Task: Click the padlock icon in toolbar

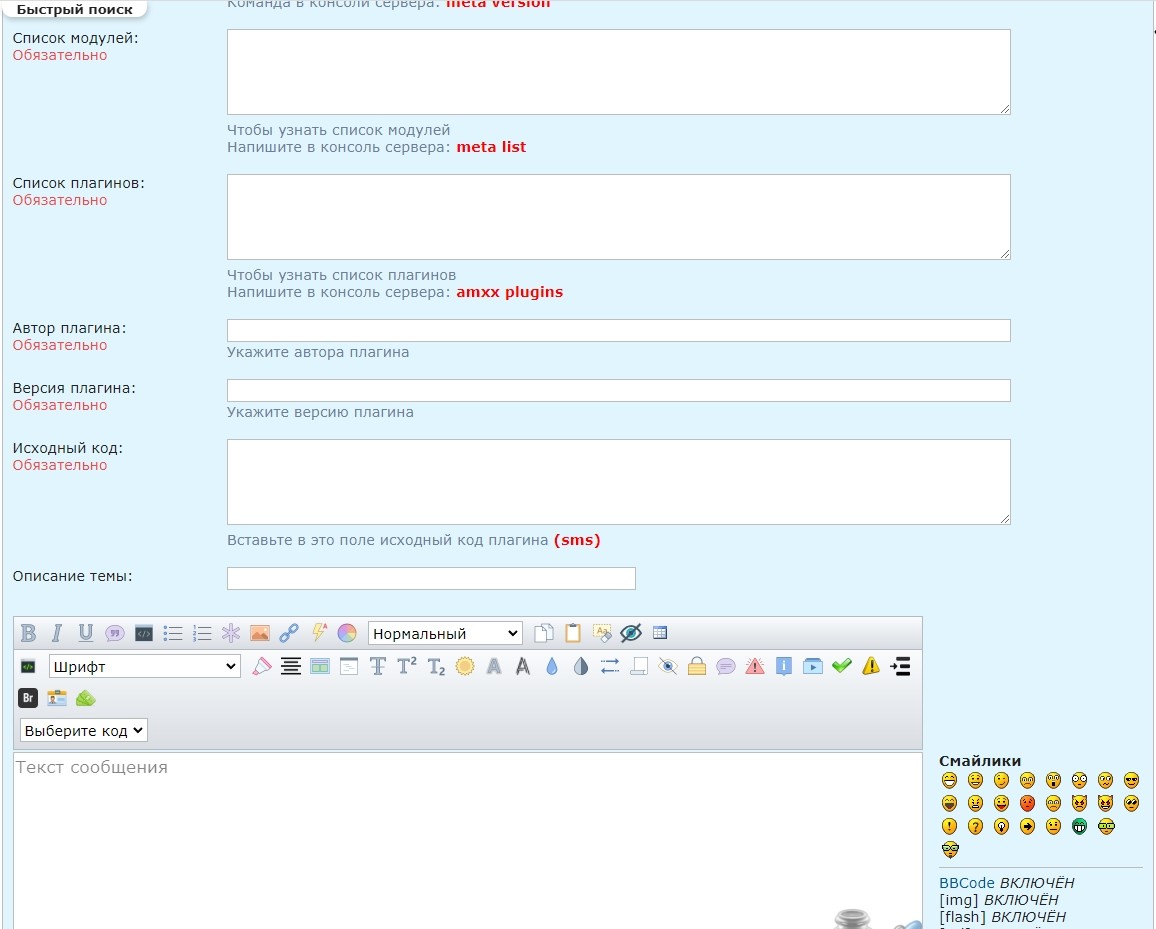Action: pyautogui.click(x=697, y=666)
